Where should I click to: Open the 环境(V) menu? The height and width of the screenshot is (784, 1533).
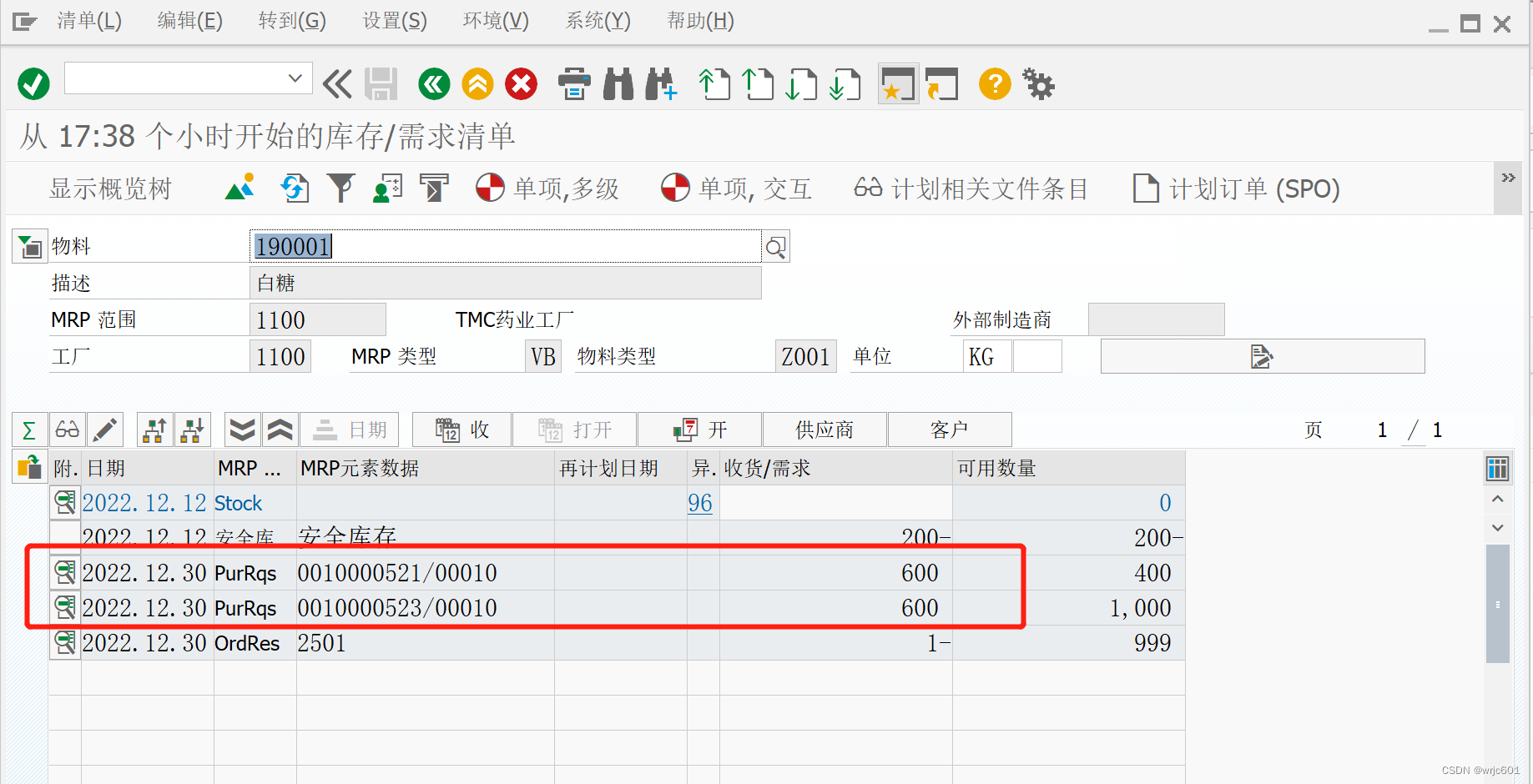click(x=496, y=21)
